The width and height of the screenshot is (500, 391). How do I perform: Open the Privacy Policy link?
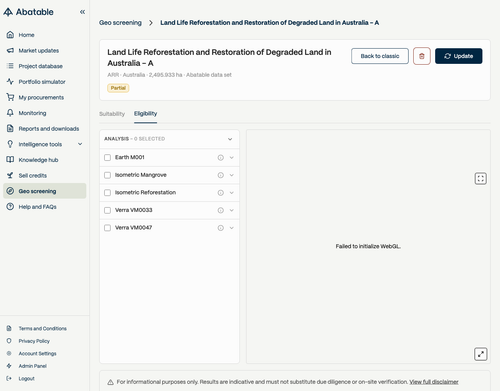click(34, 341)
